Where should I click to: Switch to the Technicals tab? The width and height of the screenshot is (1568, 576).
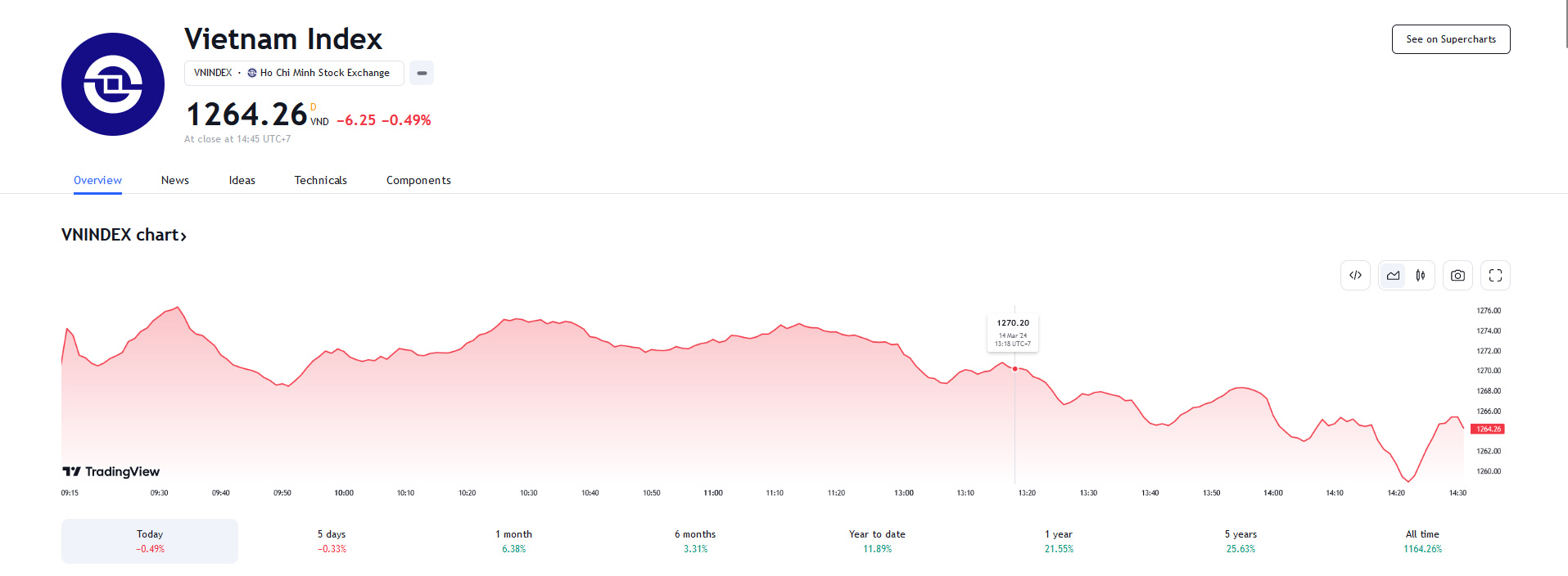pos(321,180)
